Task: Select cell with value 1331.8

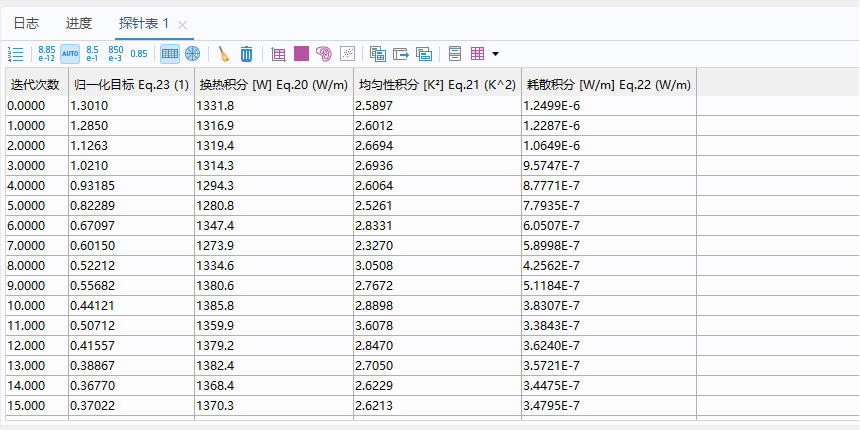Action: 274,106
